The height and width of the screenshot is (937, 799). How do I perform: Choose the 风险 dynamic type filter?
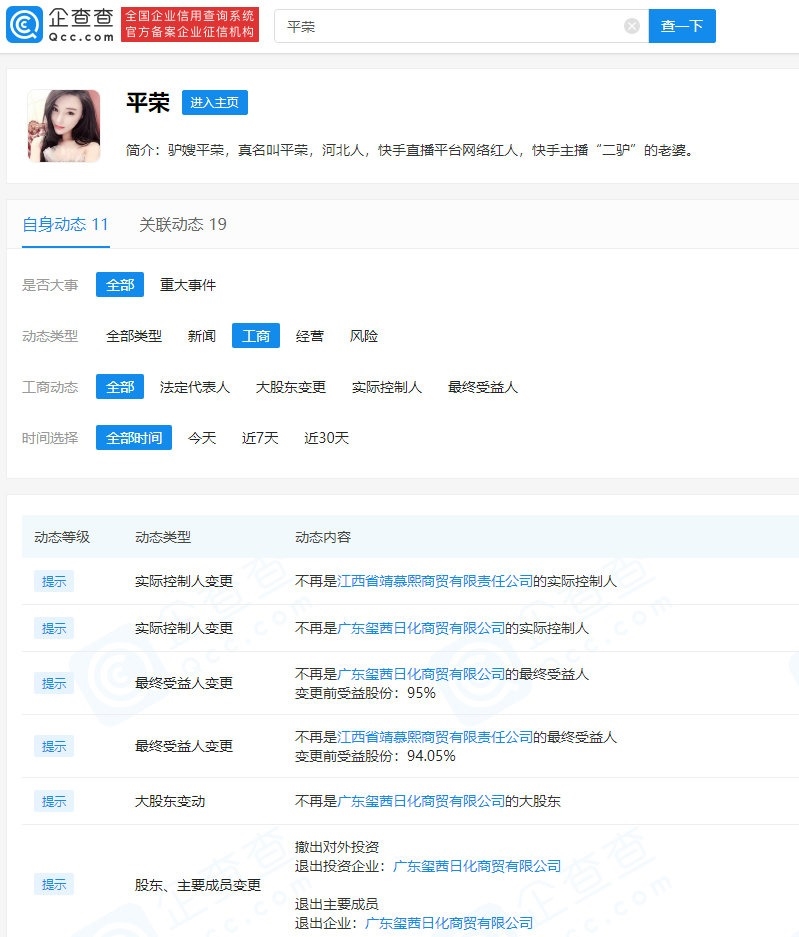tap(364, 336)
